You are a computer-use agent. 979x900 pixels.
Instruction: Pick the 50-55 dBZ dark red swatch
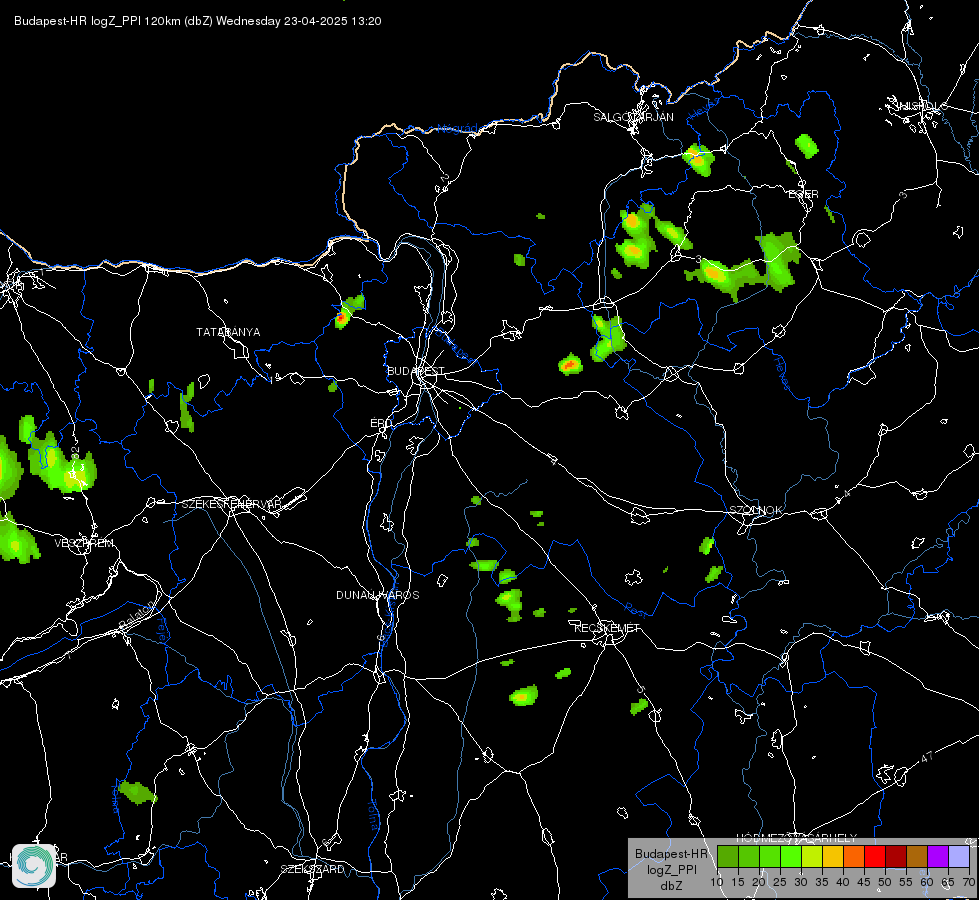[x=896, y=856]
